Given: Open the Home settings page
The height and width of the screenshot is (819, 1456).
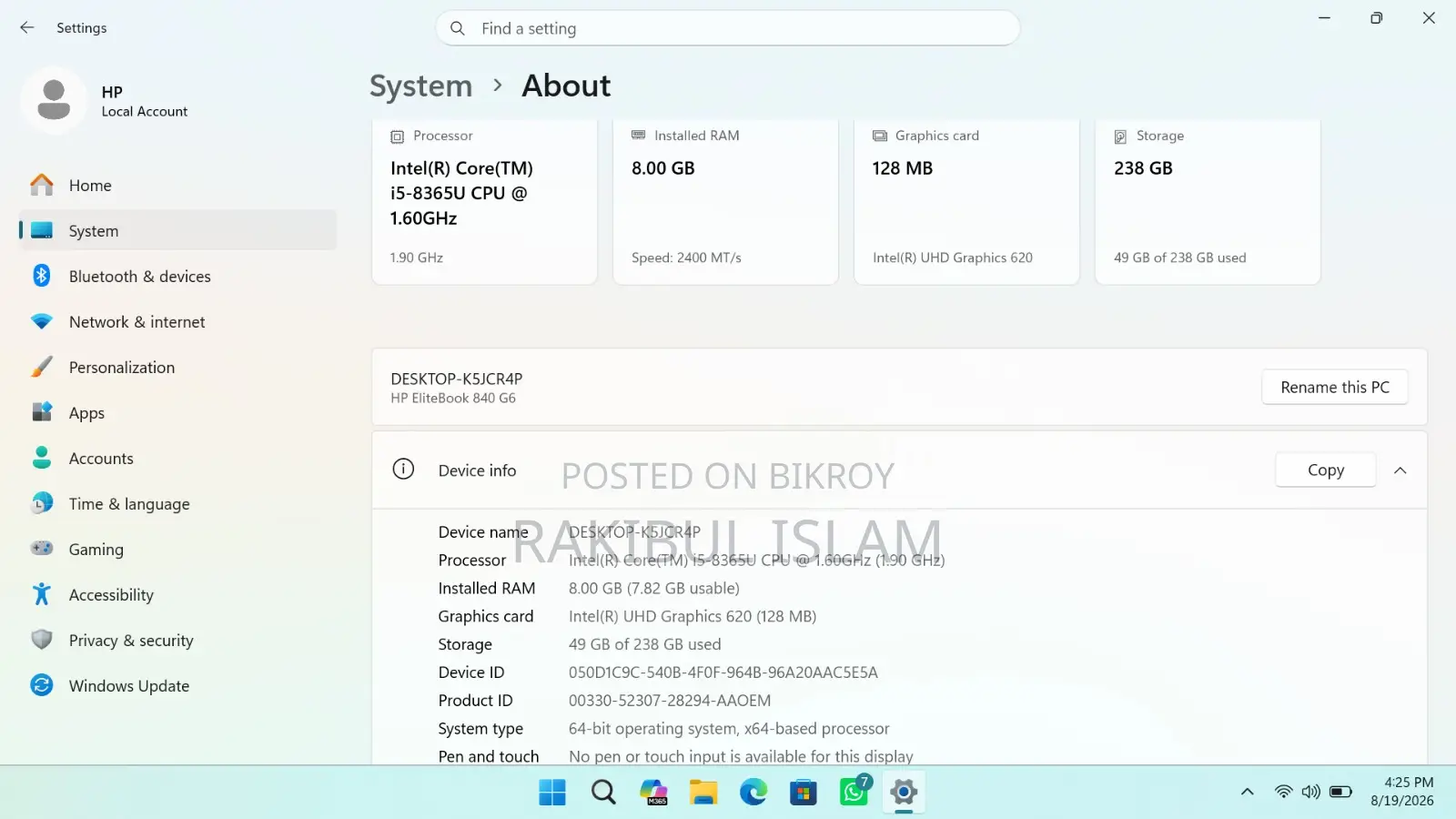Looking at the screenshot, I should point(177,186).
